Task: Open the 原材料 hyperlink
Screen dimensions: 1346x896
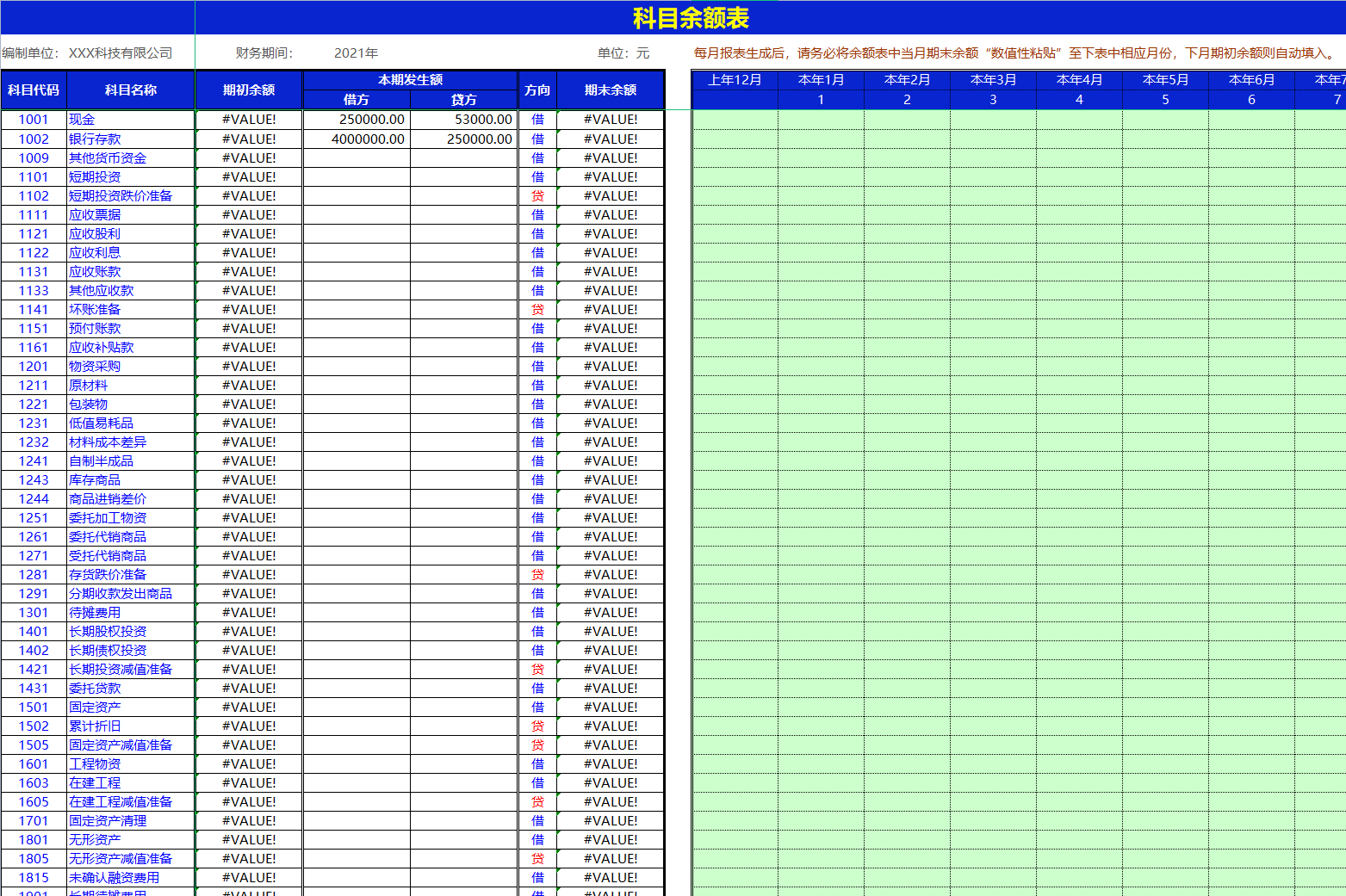Action: click(x=88, y=385)
